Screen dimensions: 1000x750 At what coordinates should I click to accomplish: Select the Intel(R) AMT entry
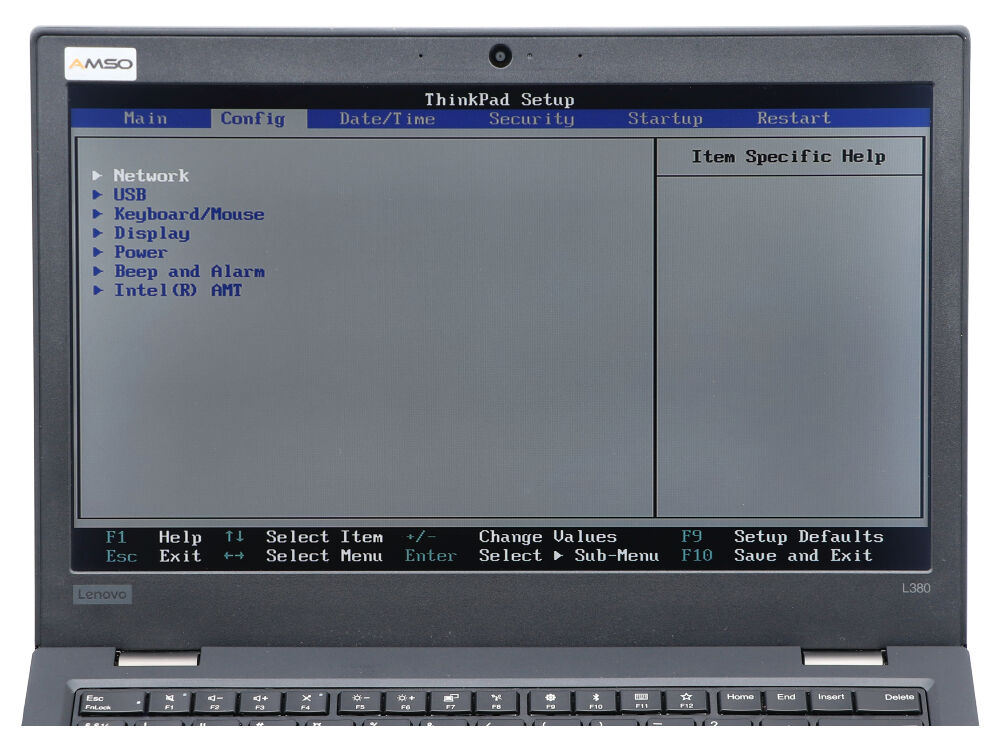(177, 290)
